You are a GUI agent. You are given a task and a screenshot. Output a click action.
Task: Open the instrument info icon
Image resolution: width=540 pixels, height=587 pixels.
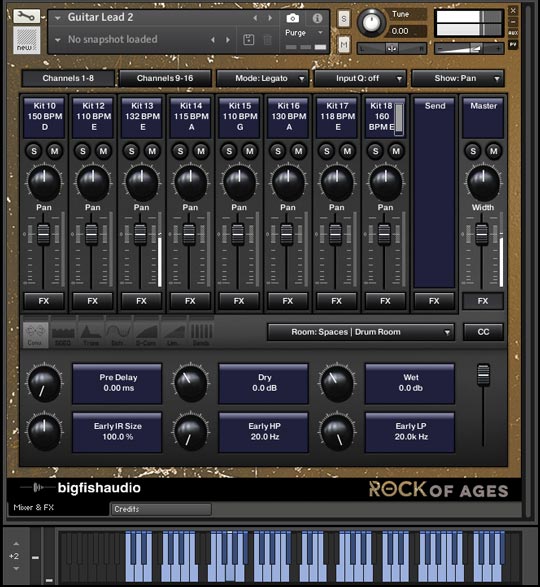tap(317, 18)
